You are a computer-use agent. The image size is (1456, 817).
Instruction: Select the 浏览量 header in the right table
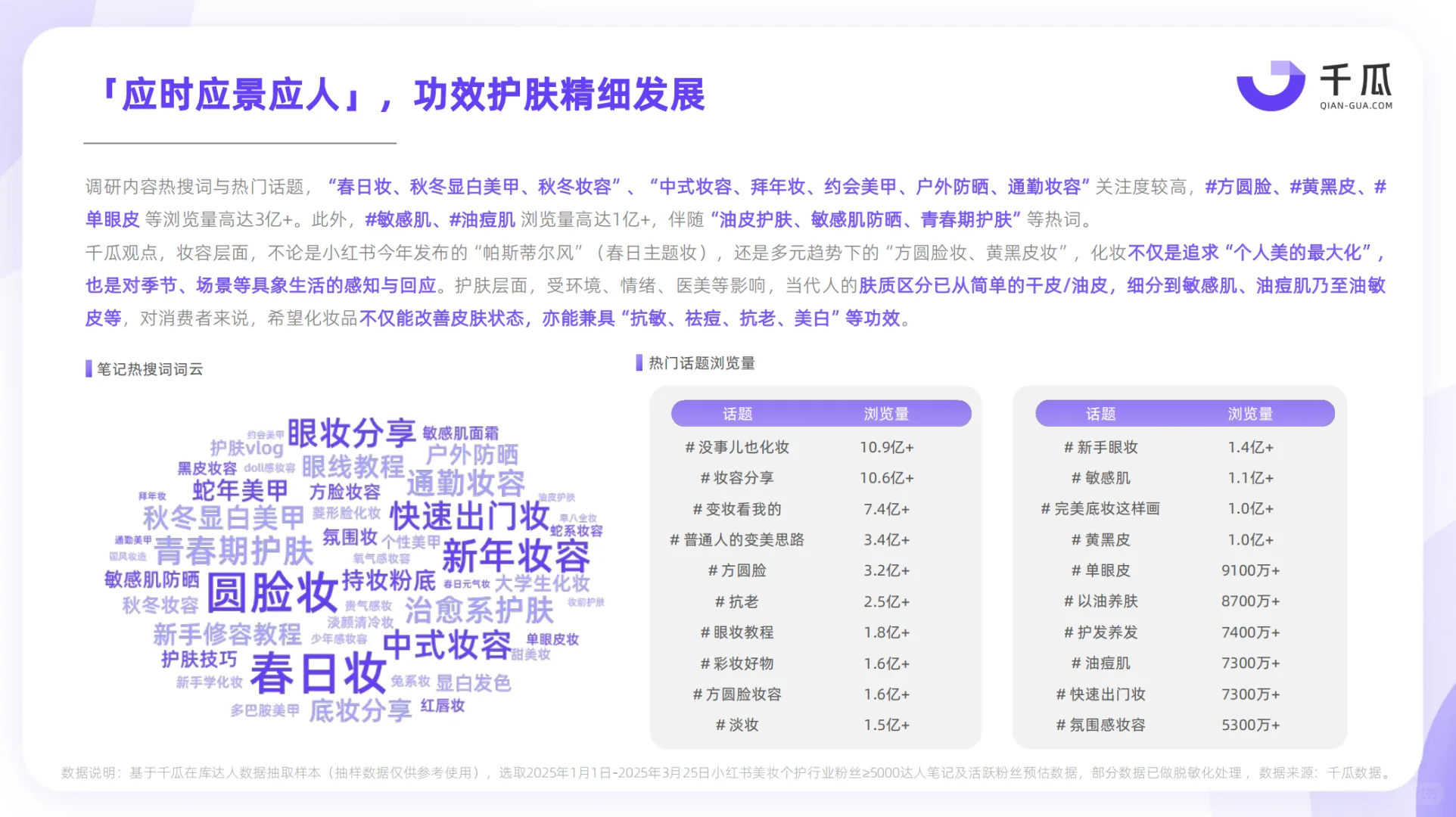(x=1252, y=413)
